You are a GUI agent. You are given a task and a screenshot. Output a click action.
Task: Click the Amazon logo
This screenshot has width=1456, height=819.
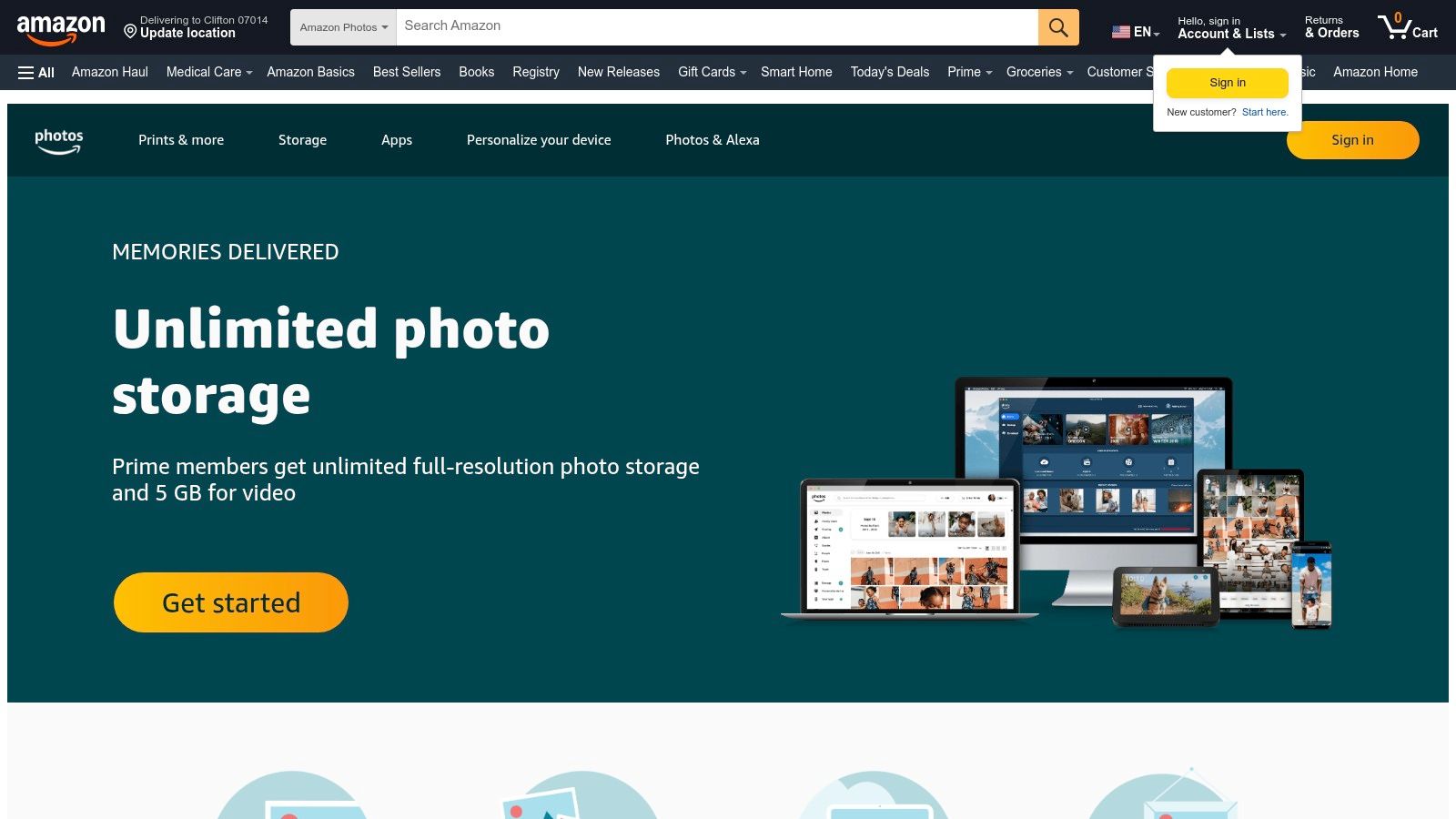(x=60, y=26)
